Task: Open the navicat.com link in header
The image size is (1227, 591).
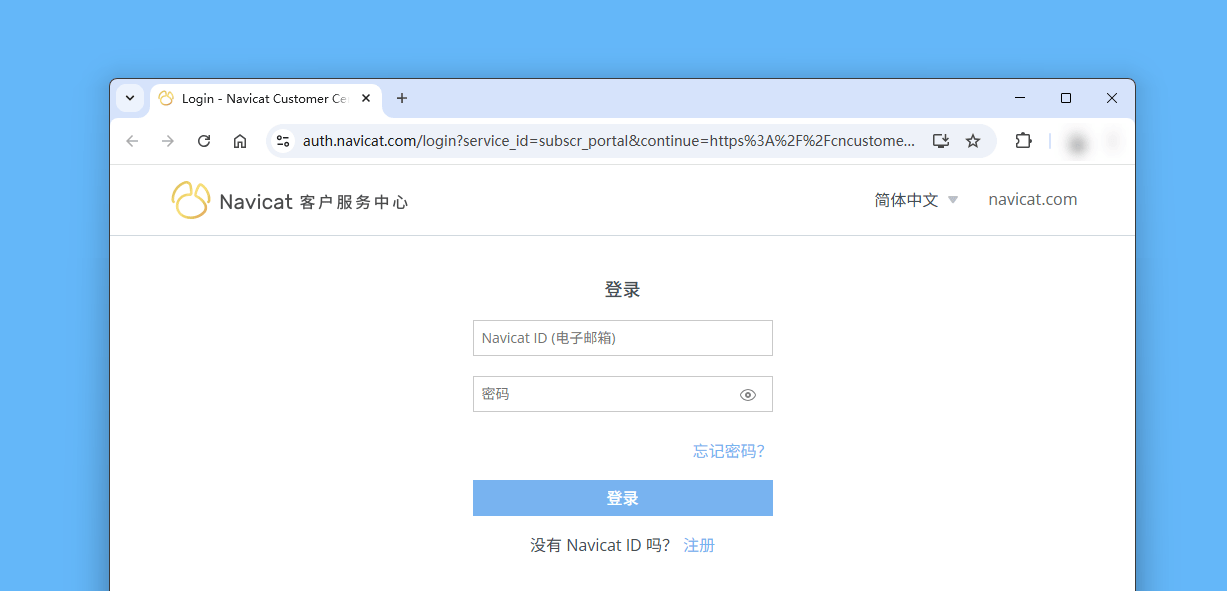Action: point(1032,199)
